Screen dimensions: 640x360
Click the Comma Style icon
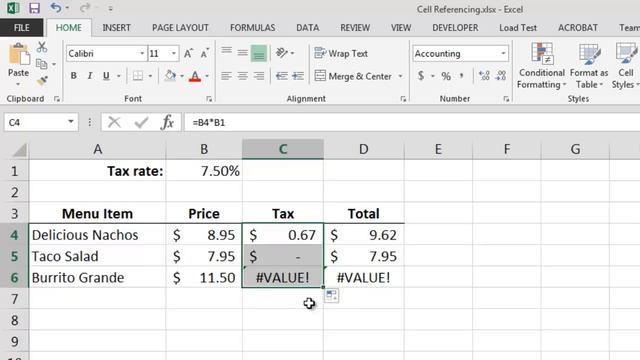(462, 76)
